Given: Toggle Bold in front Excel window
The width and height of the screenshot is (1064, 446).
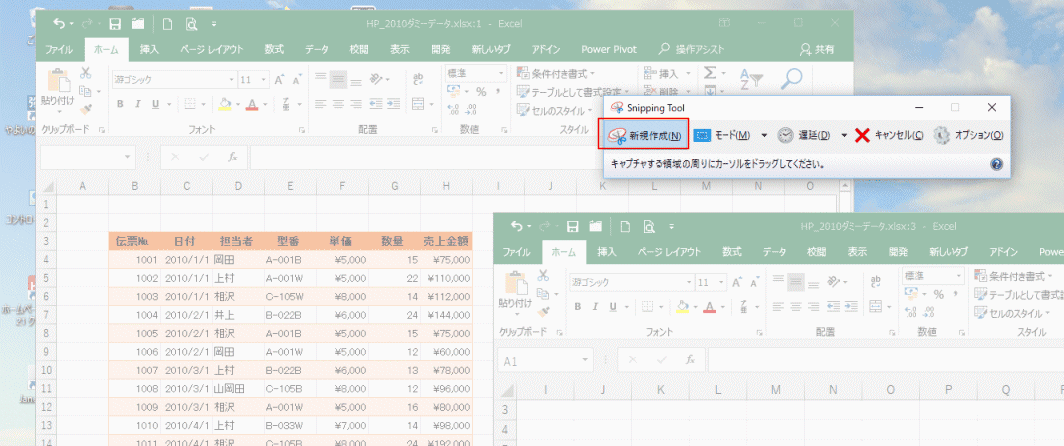Looking at the screenshot, I should [x=577, y=307].
